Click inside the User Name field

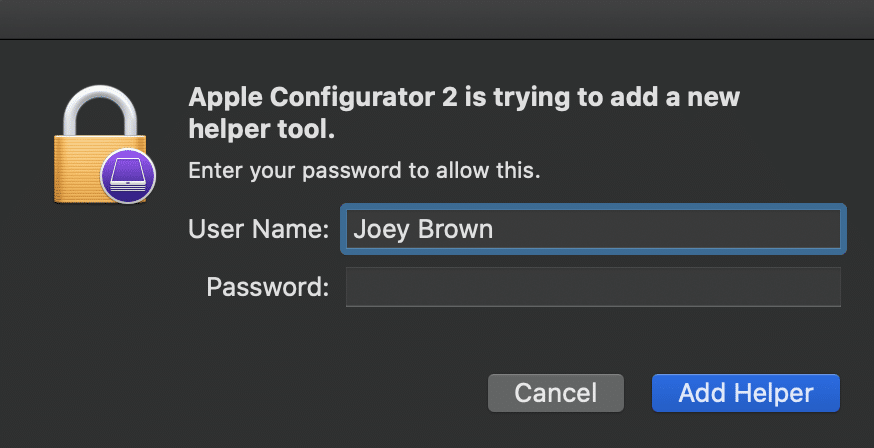coord(593,229)
